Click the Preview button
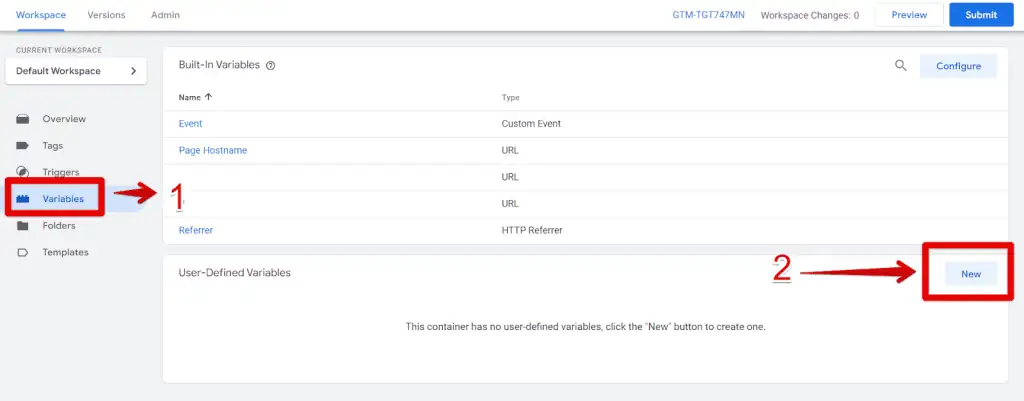The image size is (1024, 401). click(909, 14)
